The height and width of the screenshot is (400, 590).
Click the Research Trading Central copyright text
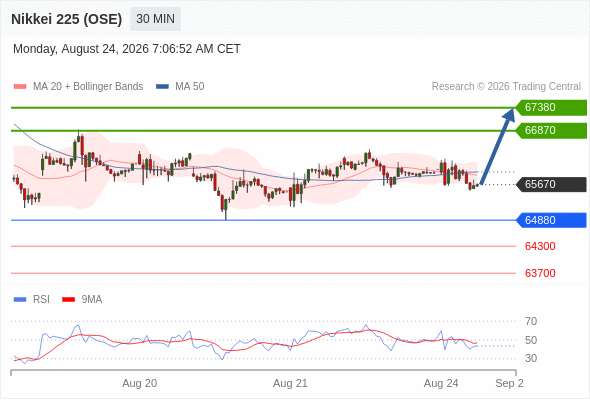506,87
